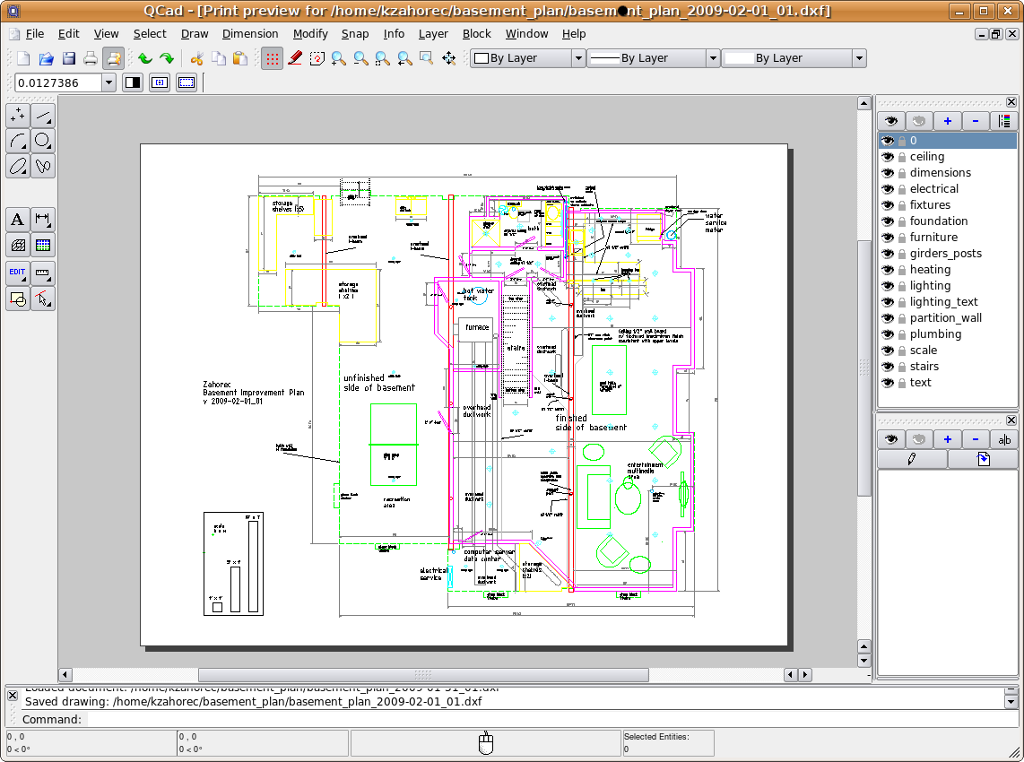The width and height of the screenshot is (1024, 762).
Task: Remove selected layer with the minus button
Action: pyautogui.click(x=975, y=120)
